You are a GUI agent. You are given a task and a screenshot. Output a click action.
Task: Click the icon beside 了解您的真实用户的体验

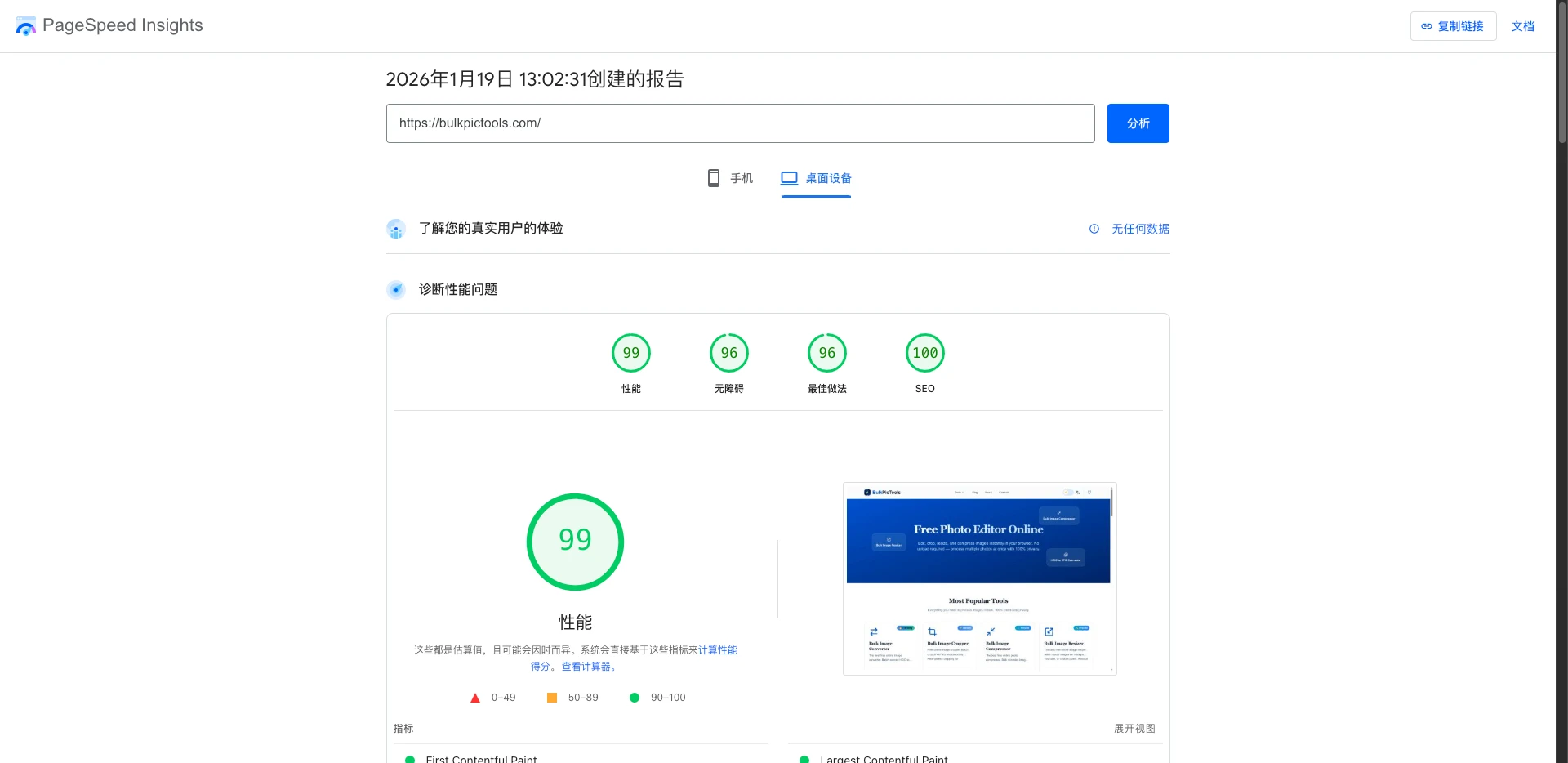[396, 229]
